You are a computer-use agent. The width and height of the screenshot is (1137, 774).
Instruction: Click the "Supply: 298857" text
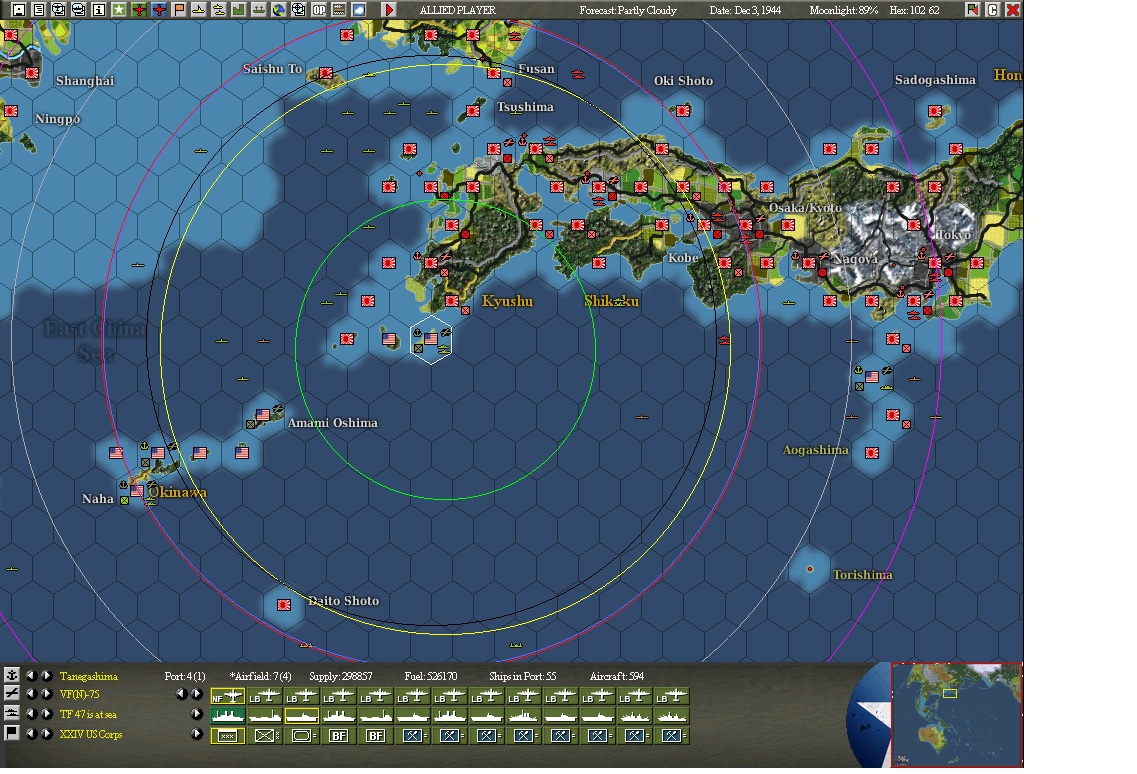coord(341,676)
